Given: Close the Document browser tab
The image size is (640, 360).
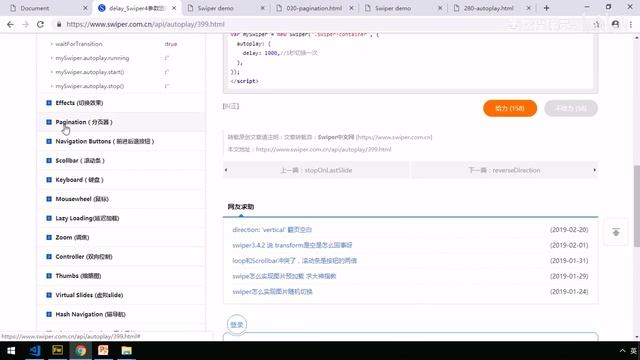Looking at the screenshot, I should [85, 8].
